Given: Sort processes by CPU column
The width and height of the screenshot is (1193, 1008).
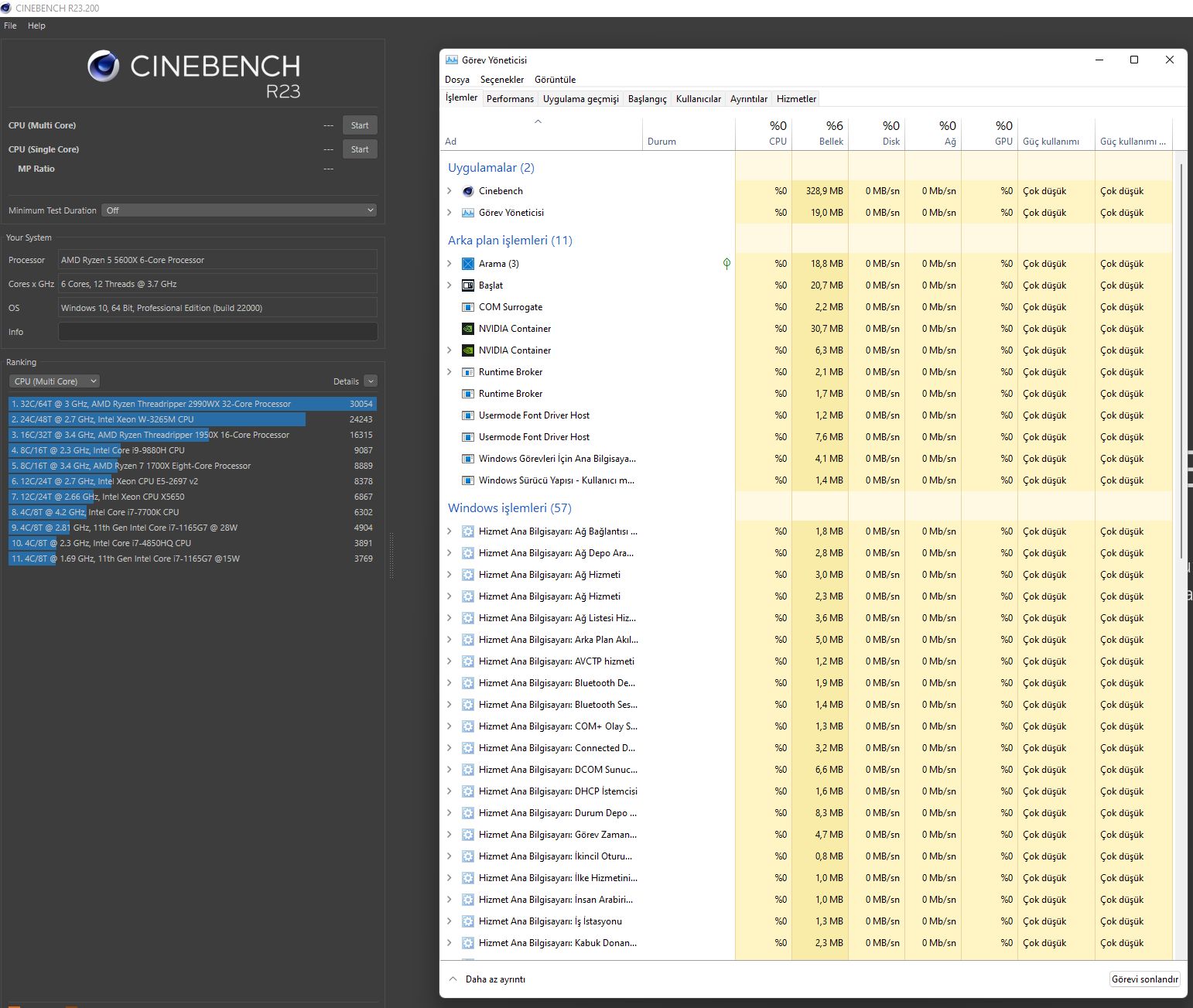Looking at the screenshot, I should pyautogui.click(x=764, y=133).
